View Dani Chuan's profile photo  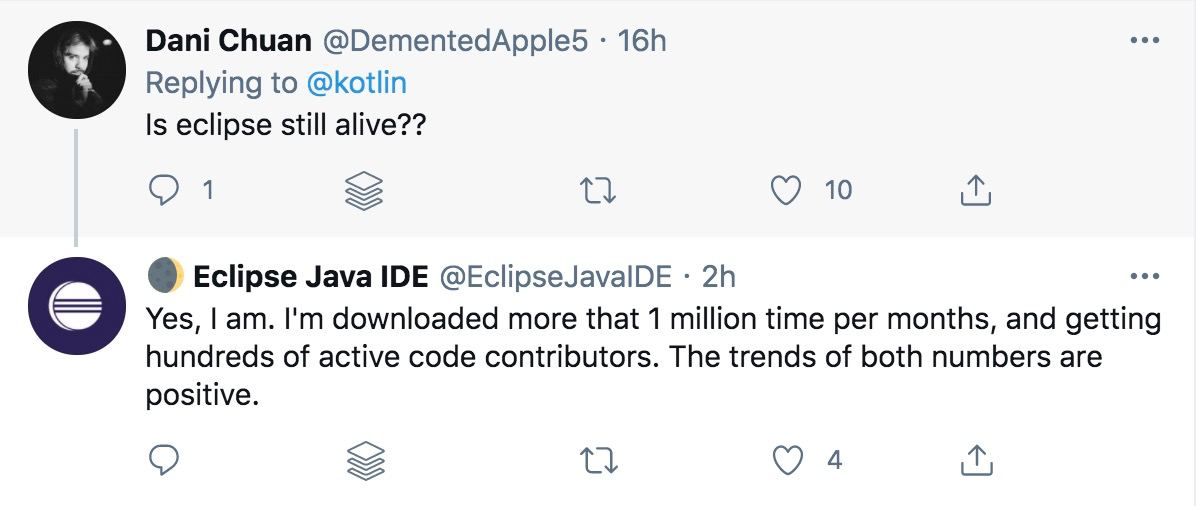coord(76,69)
